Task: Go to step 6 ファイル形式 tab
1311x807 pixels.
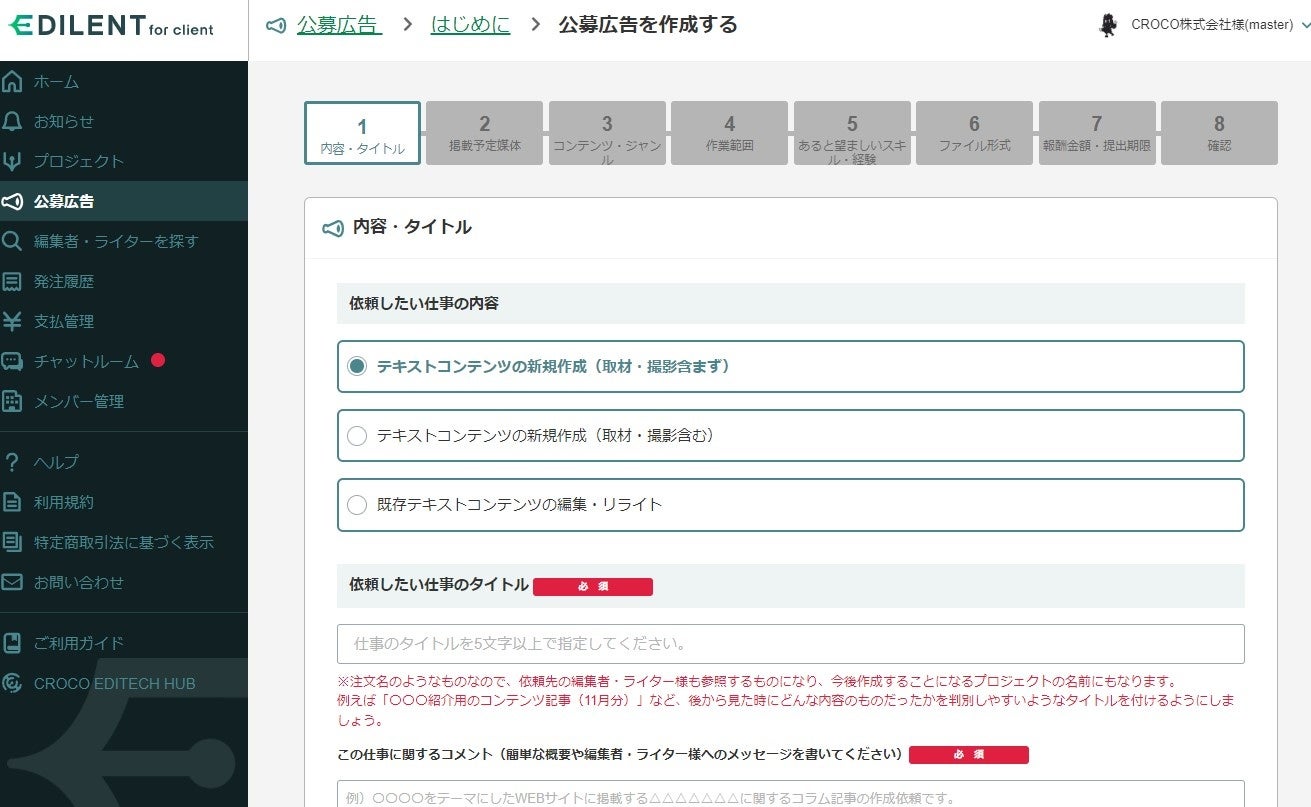Action: point(975,133)
